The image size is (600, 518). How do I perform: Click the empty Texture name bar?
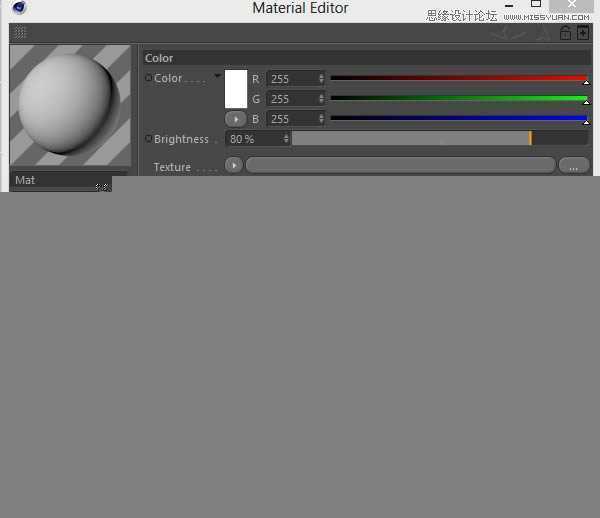(401, 165)
